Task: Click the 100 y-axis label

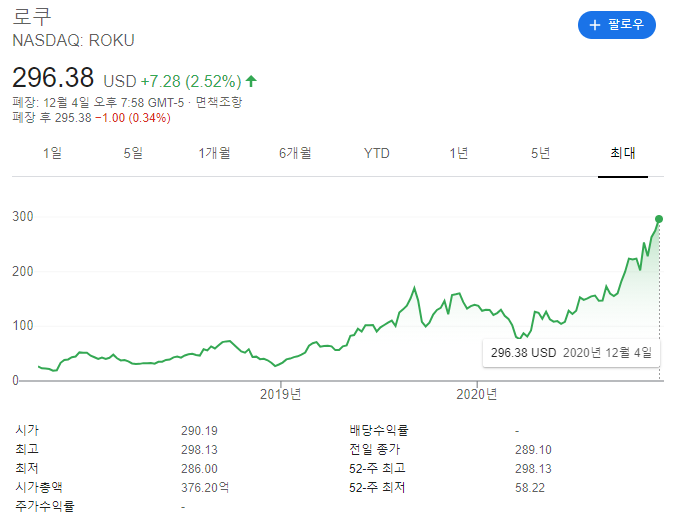Action: tap(23, 325)
